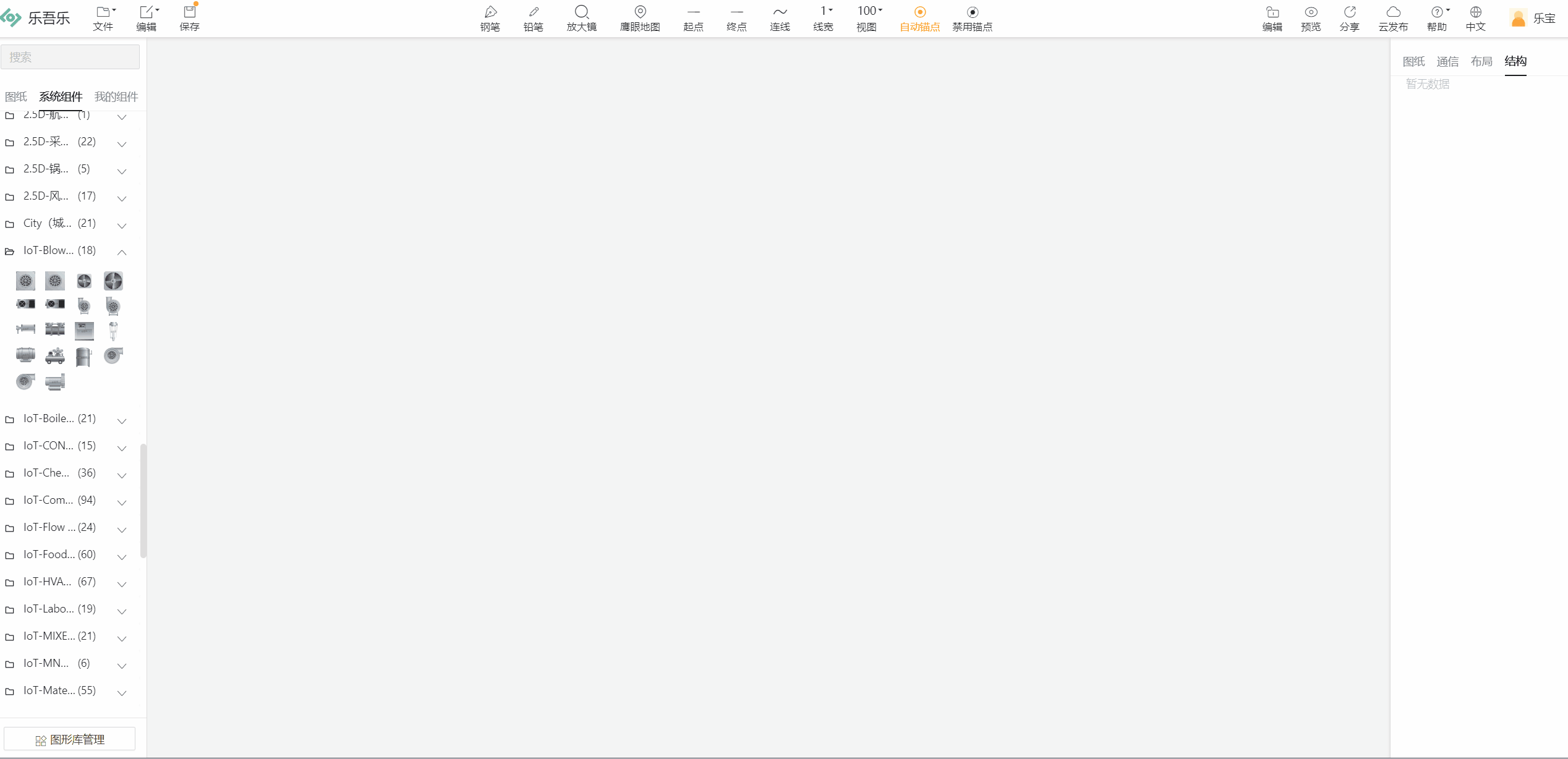Open the 文件 file menu

103,18
